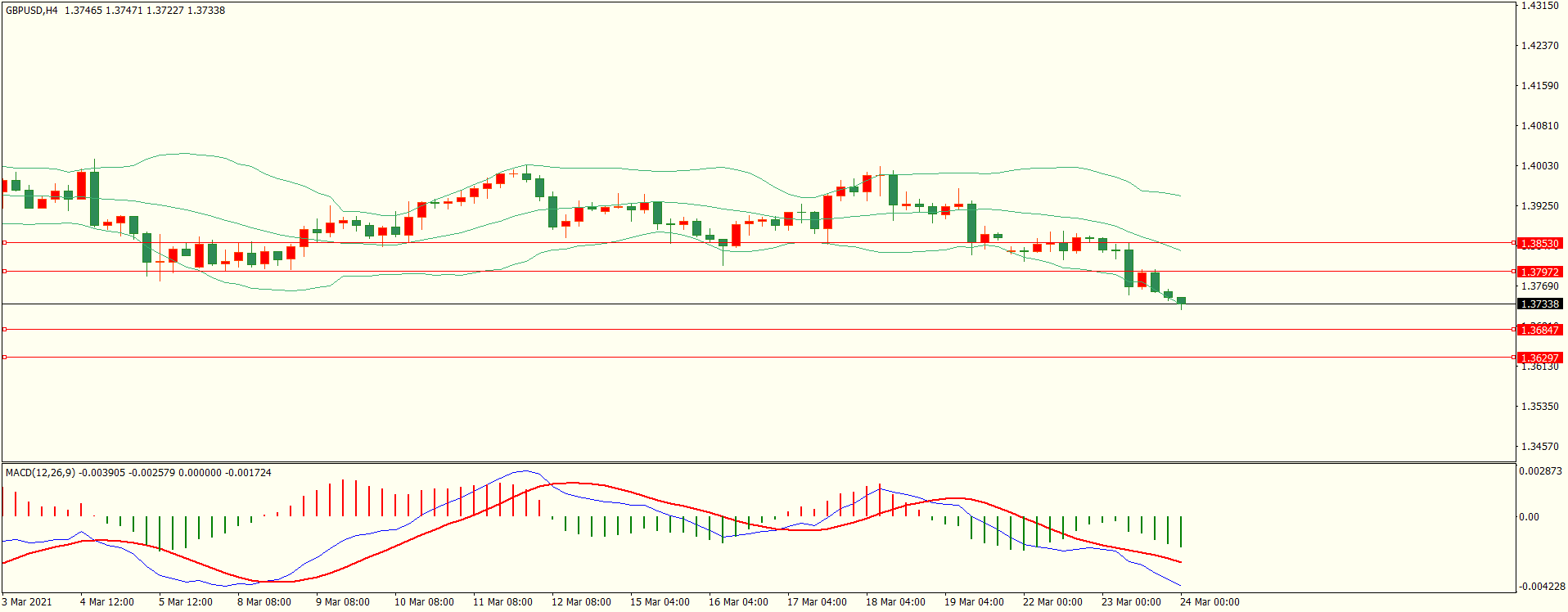Click the MACD(12,26,9) indicator label
Screen dimensions: 1568x612
pyautogui.click(x=40, y=473)
